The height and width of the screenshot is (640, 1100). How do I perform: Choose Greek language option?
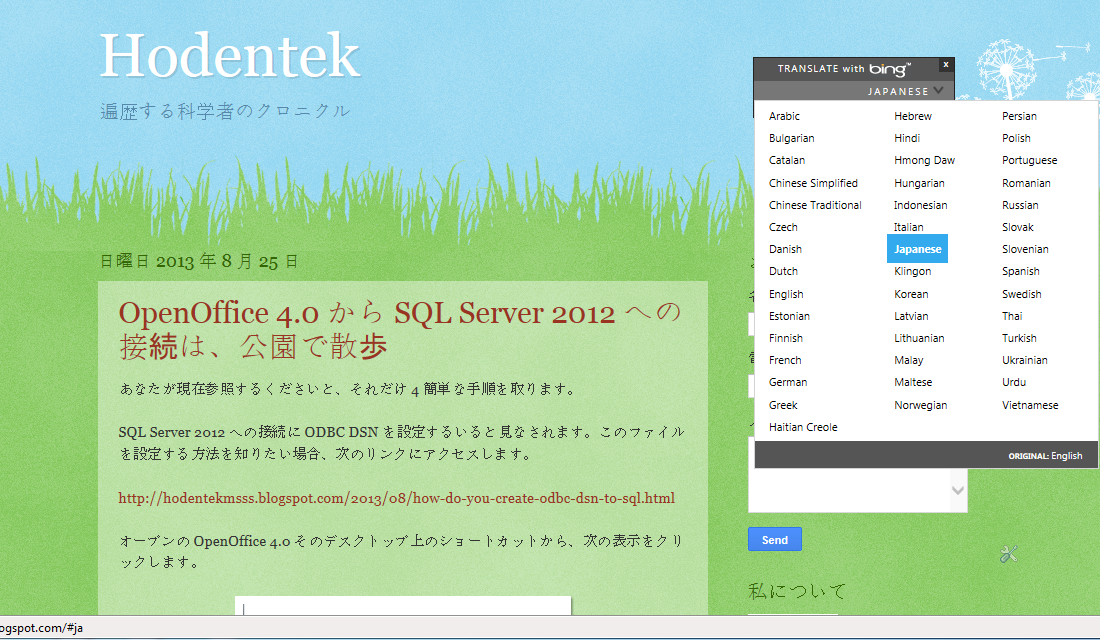click(x=783, y=405)
